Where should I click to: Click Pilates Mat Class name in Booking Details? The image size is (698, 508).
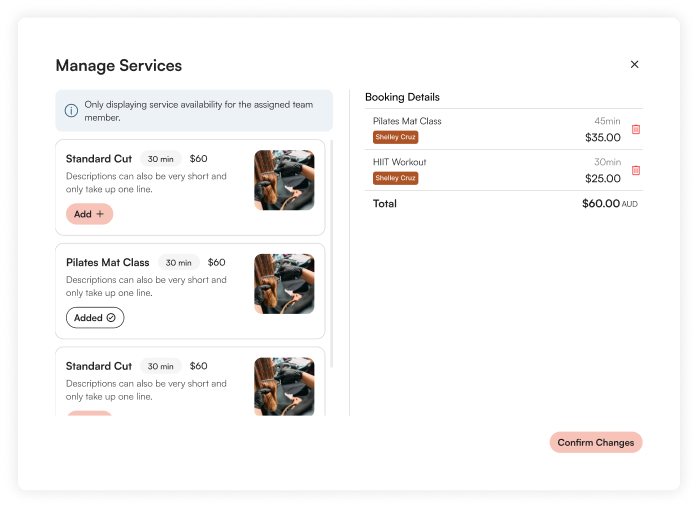pos(407,121)
